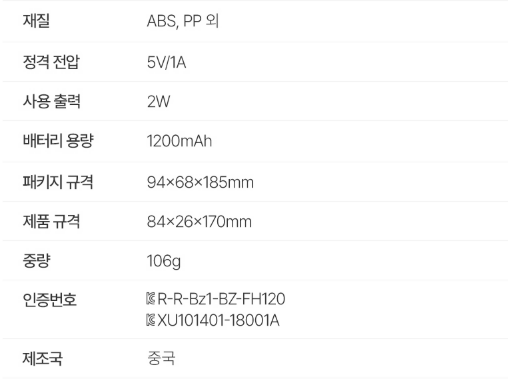508x381 pixels.
Task: Select the 인증번호 certification label
Action: (50, 299)
